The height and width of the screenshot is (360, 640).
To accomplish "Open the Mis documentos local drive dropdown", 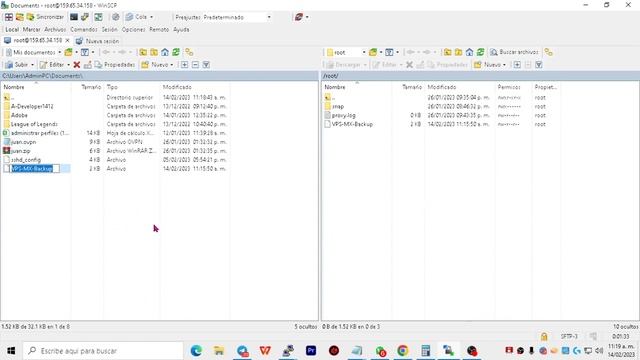I will pos(33,52).
